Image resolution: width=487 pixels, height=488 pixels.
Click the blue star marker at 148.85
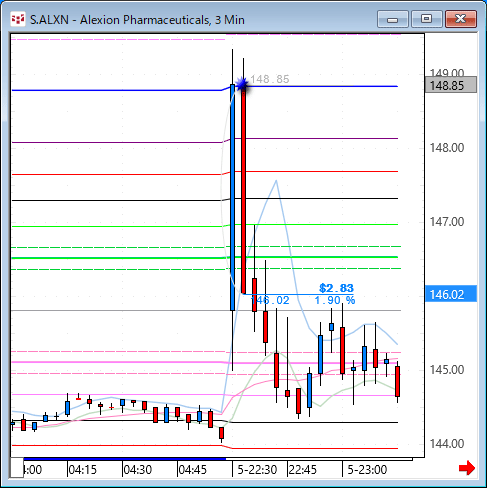241,84
